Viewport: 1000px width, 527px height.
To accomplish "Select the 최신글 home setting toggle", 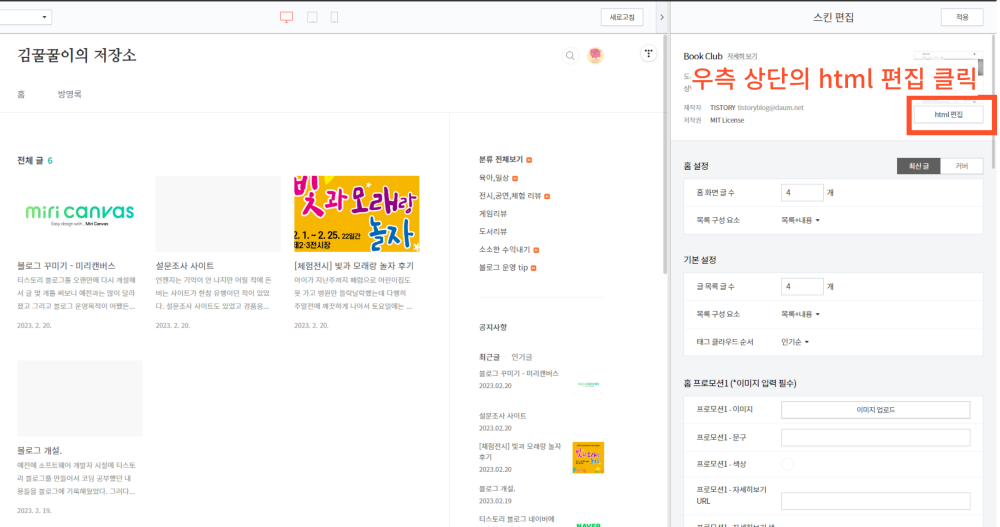I will (x=918, y=166).
